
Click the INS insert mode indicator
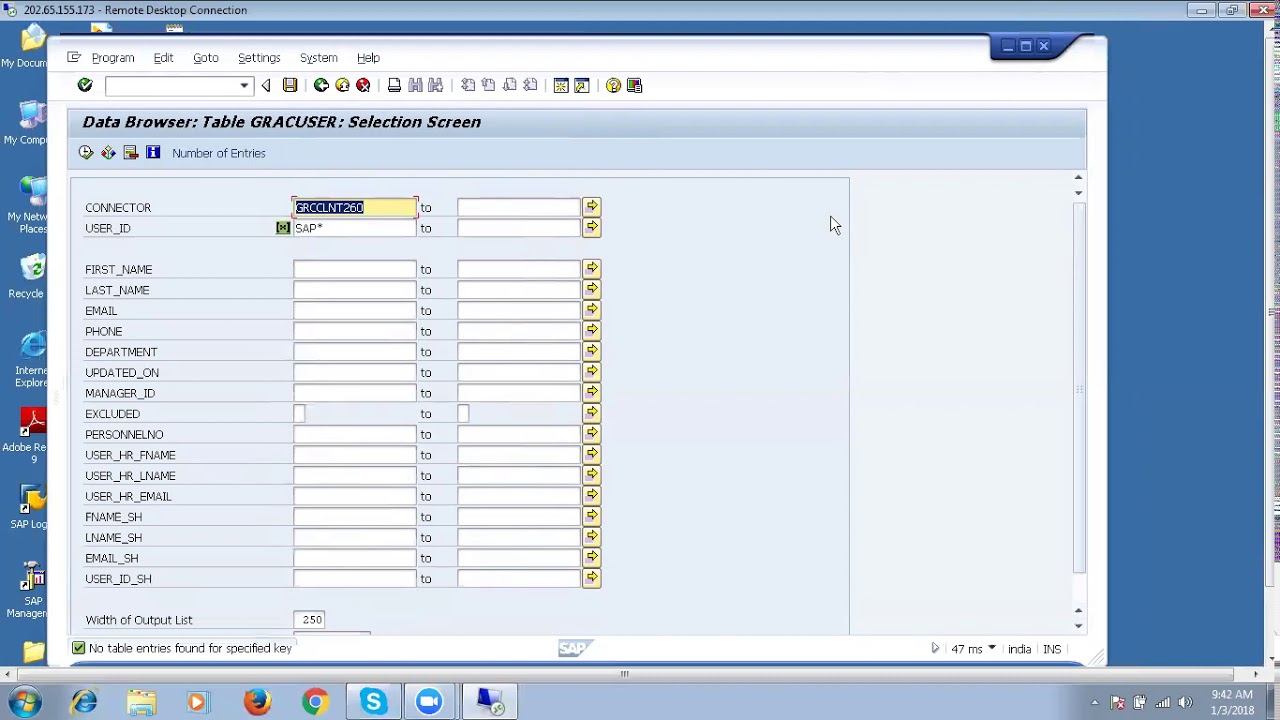click(x=1052, y=649)
